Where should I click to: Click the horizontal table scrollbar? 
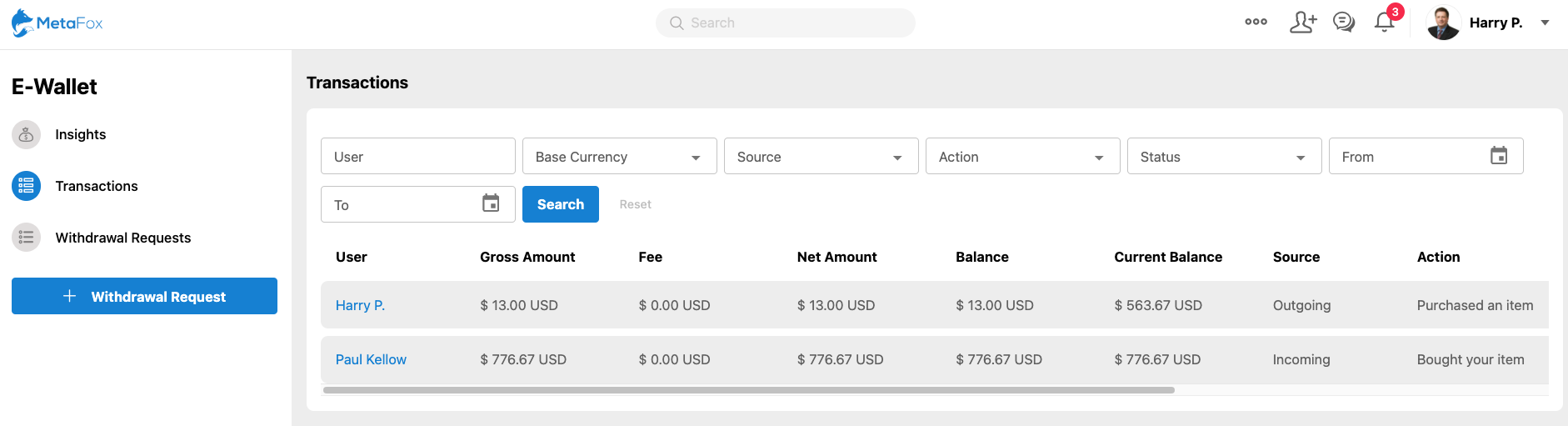pos(748,390)
